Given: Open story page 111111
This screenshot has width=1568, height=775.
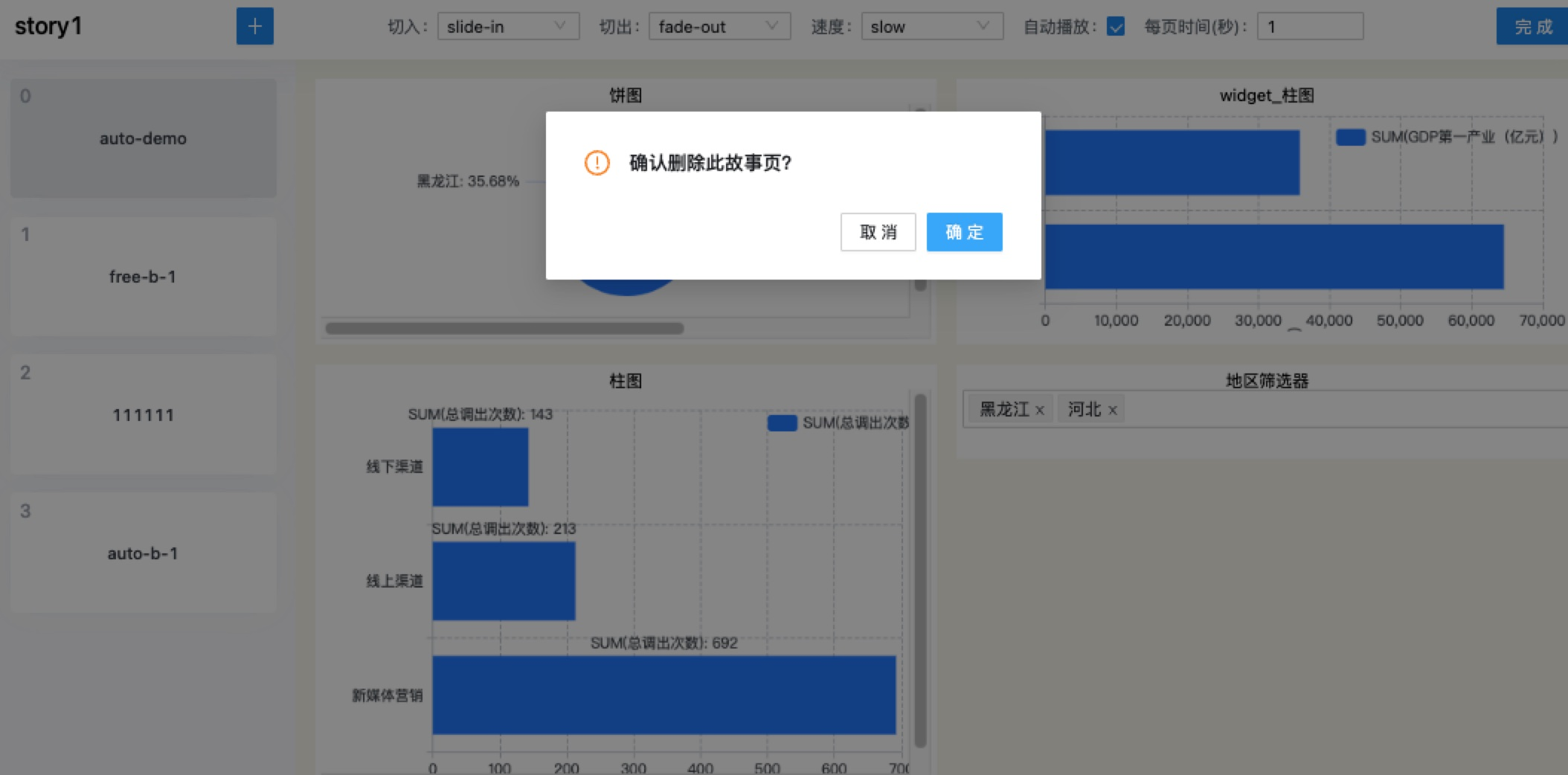Looking at the screenshot, I should click(x=143, y=415).
